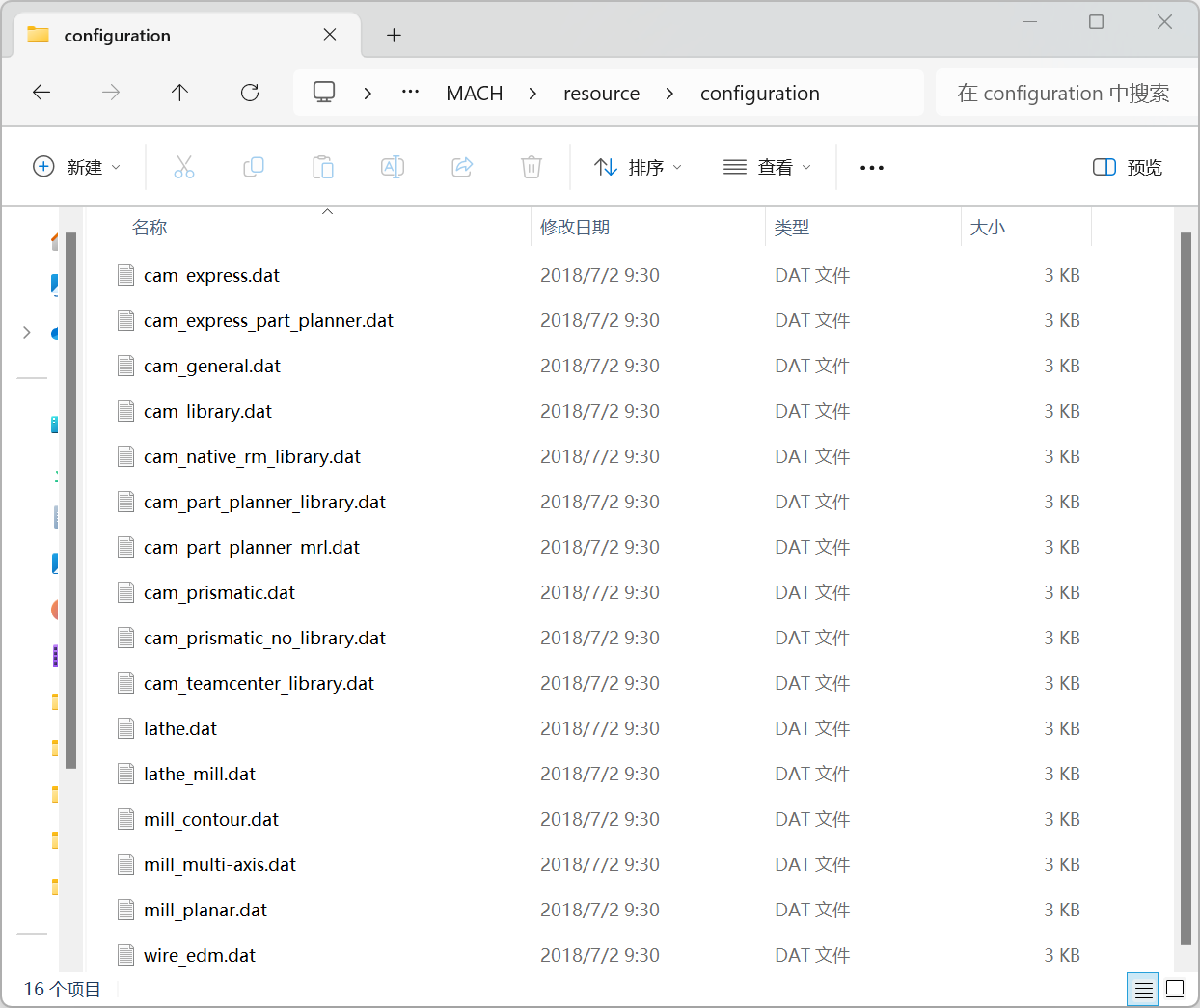Click the Cut scissors icon
The width and height of the screenshot is (1200, 1008).
click(x=183, y=168)
